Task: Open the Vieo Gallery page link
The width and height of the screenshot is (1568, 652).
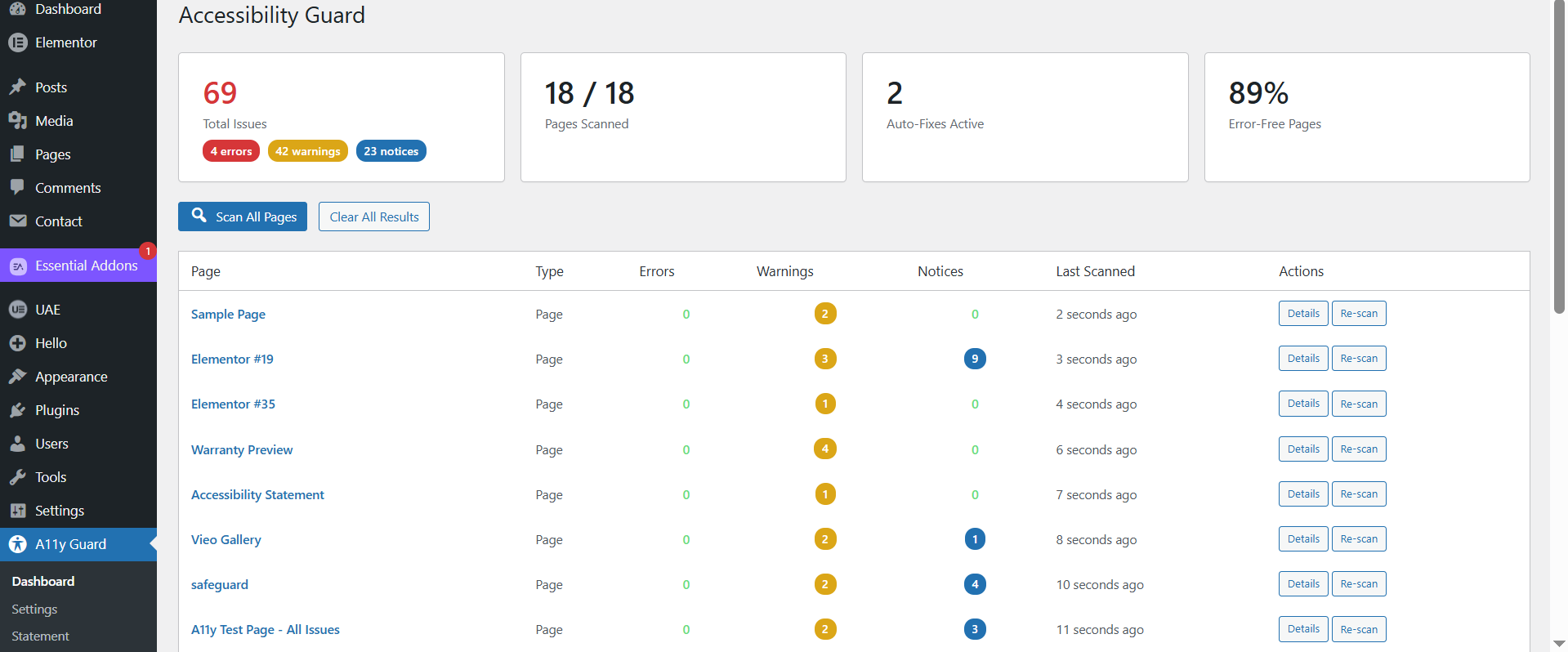Action: pyautogui.click(x=226, y=540)
